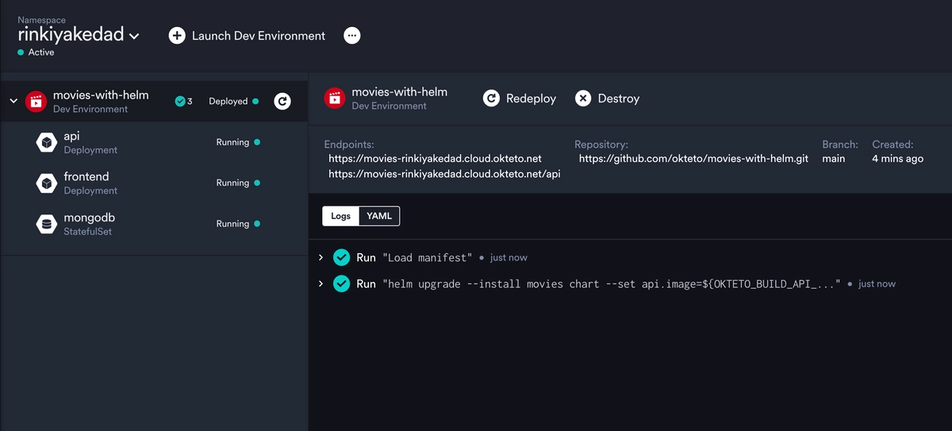Click the Destroy X icon

(x=583, y=98)
